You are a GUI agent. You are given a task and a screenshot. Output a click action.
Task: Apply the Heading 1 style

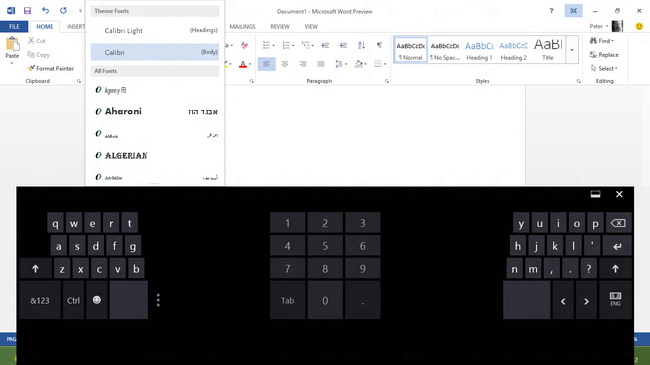[479, 50]
